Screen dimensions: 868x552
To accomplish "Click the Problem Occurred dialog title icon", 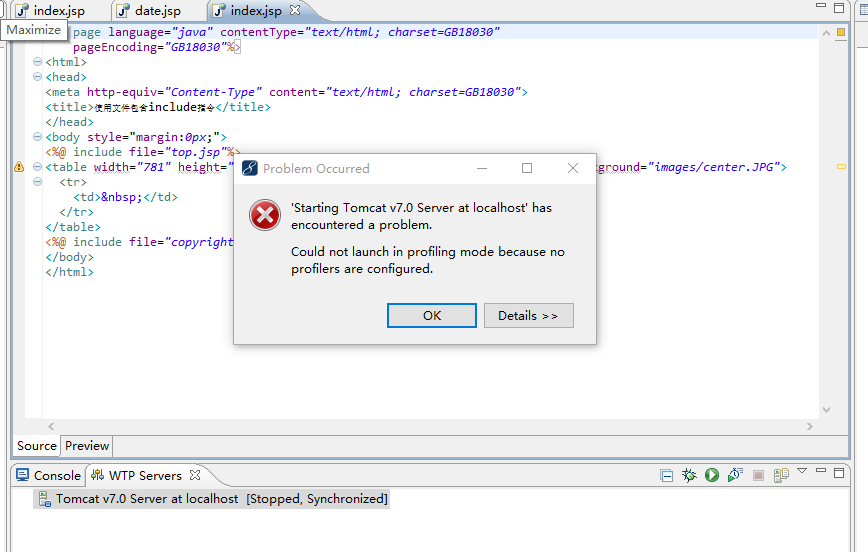I will click(250, 168).
